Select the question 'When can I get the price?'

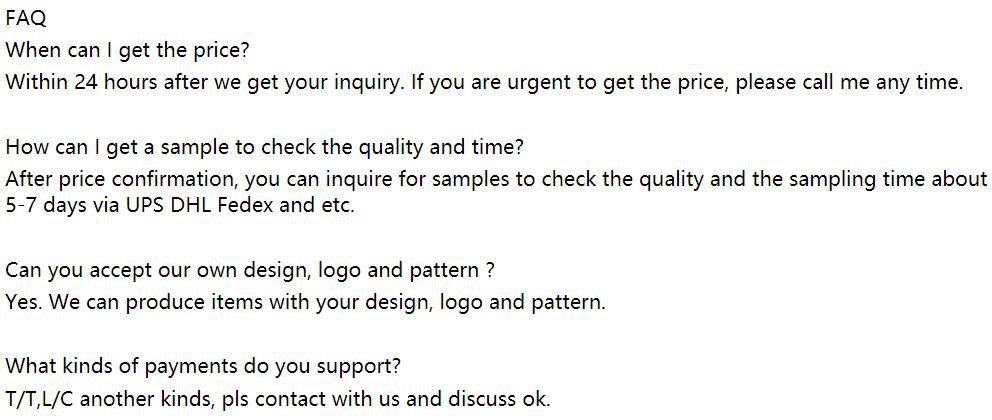[x=127, y=51]
